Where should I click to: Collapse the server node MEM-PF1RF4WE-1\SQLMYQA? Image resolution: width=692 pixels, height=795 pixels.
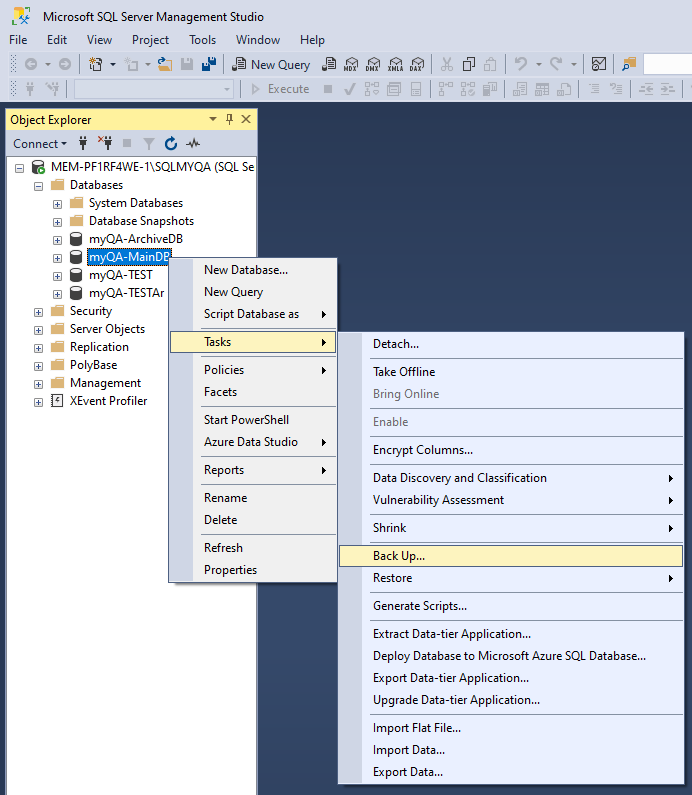[x=19, y=168]
